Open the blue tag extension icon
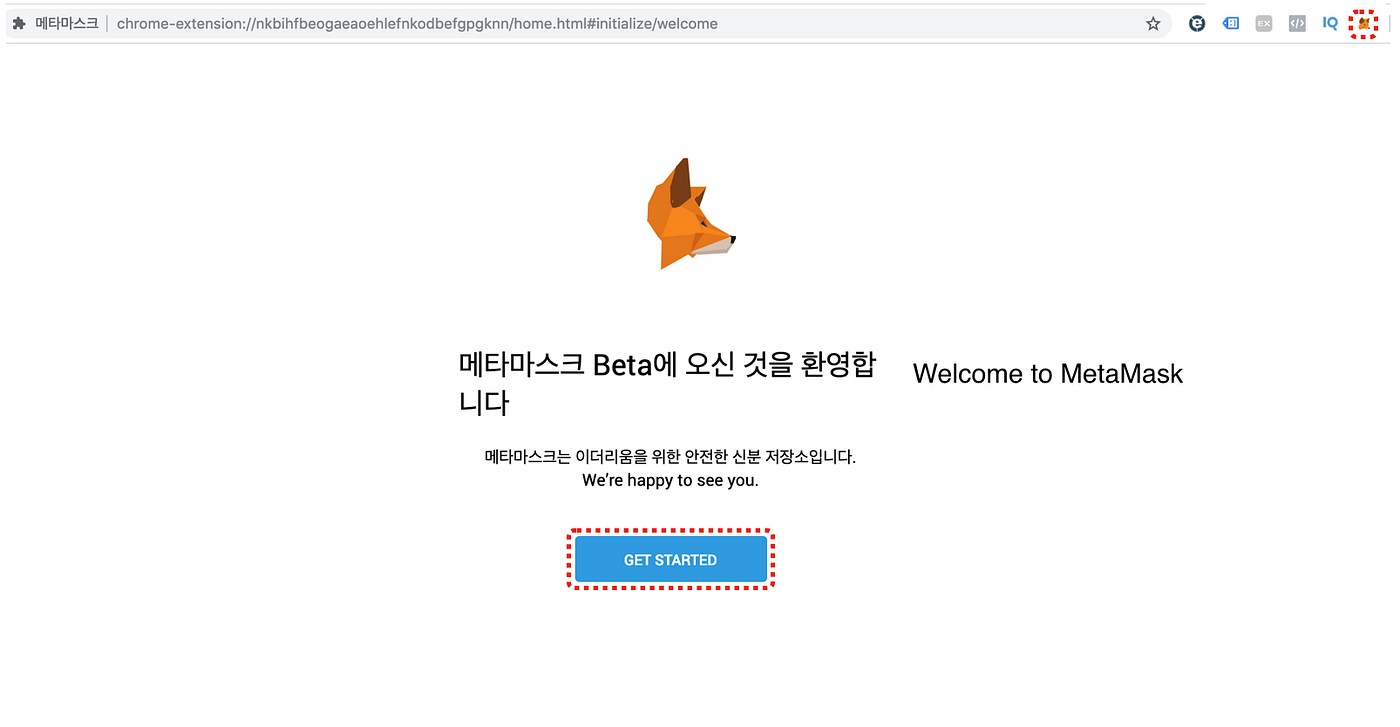Screen dimensions: 1400x727 click(1231, 23)
